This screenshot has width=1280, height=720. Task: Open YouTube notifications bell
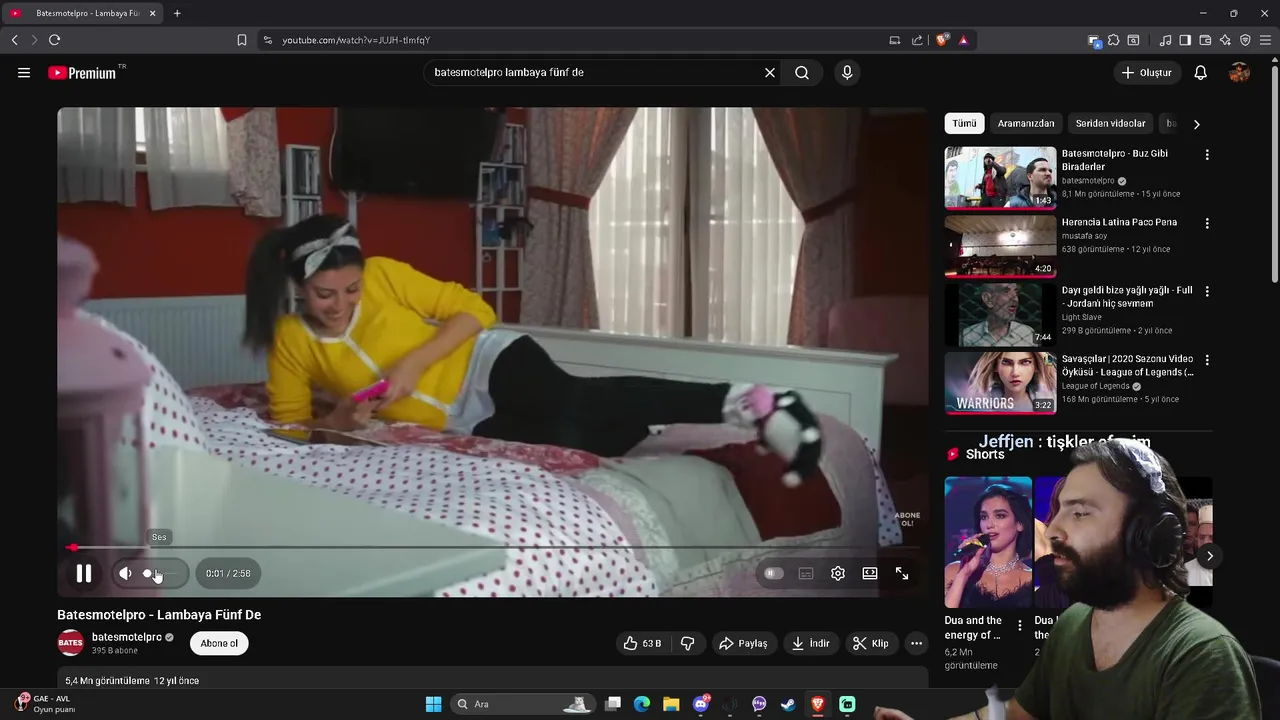(x=1201, y=72)
